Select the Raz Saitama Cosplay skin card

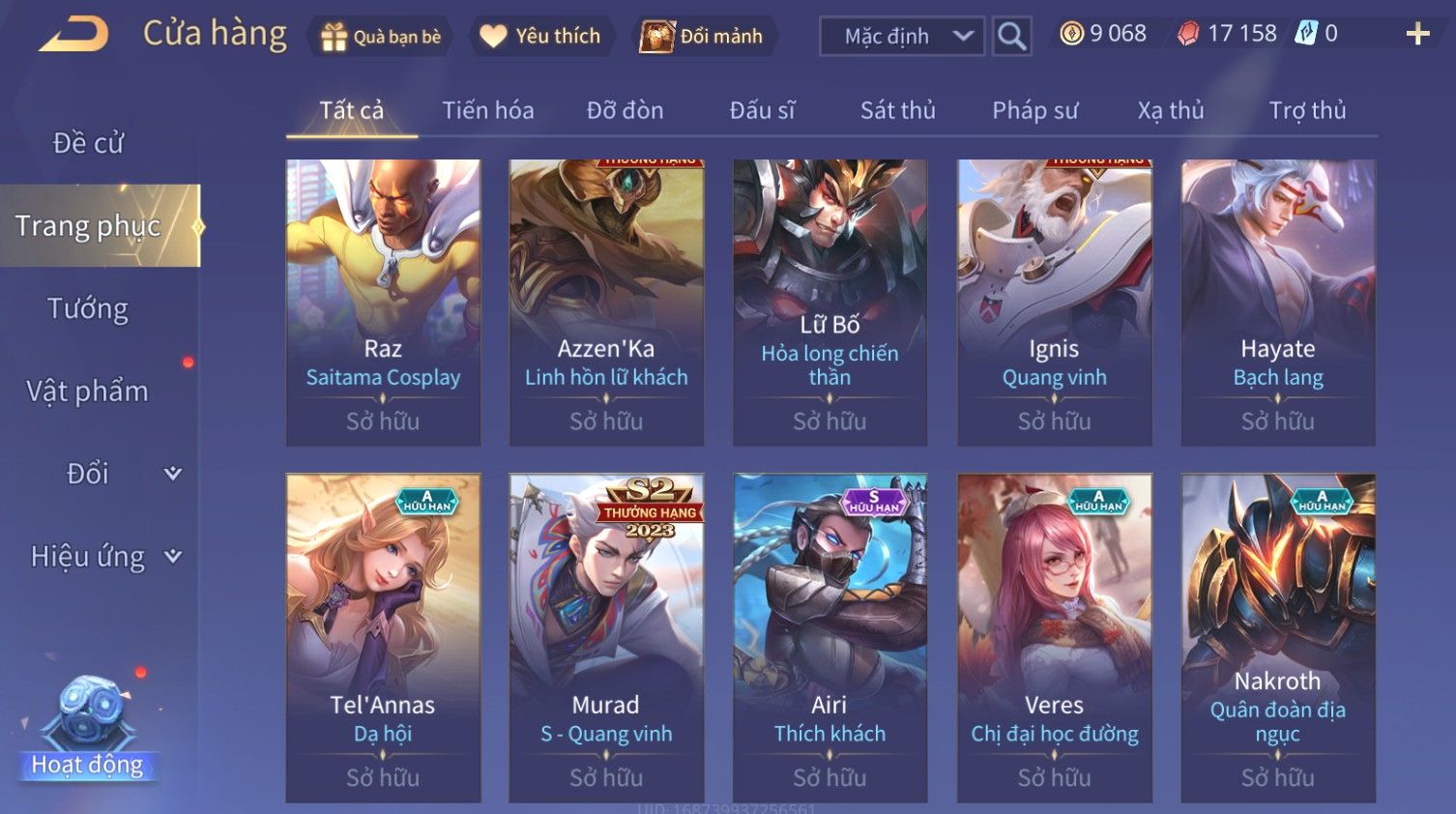(383, 303)
